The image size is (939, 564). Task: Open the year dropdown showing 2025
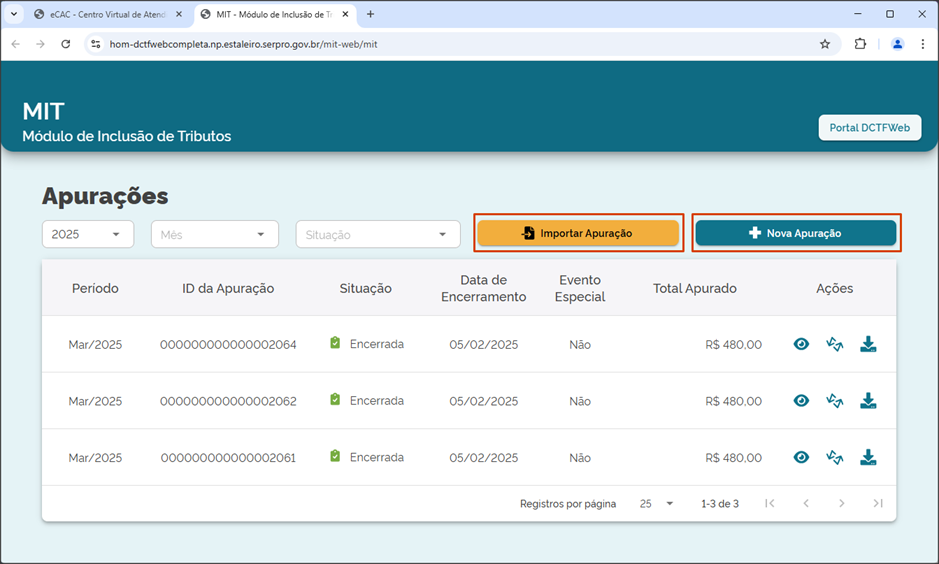pyautogui.click(x=88, y=234)
